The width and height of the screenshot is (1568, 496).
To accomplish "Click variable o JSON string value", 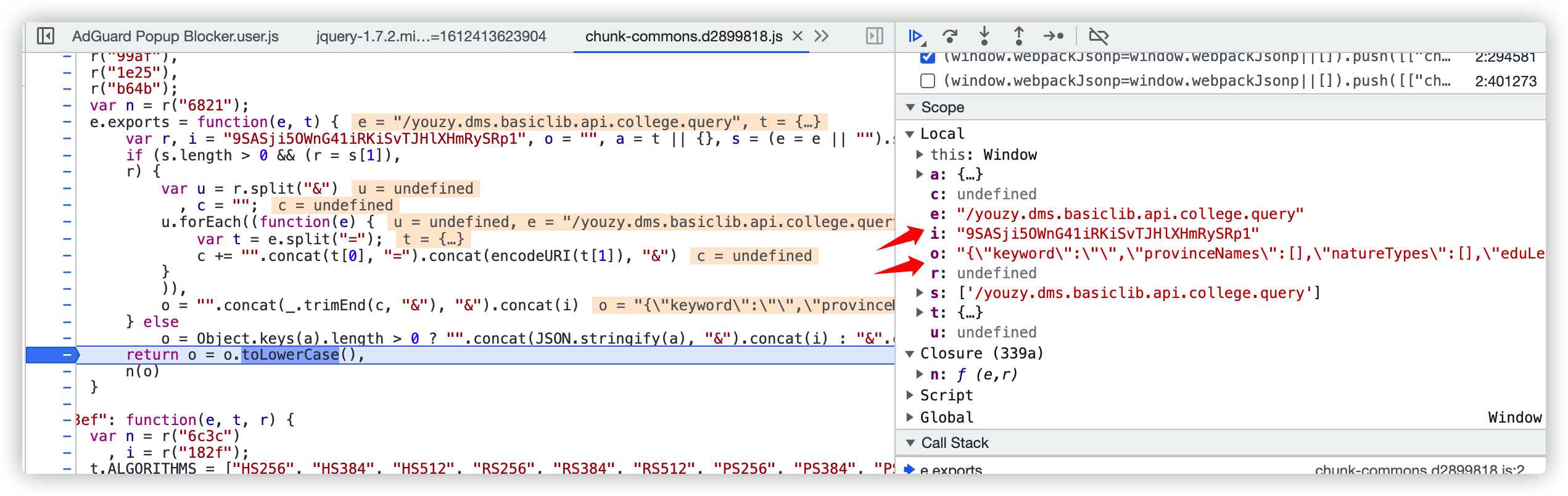I will (1250, 253).
